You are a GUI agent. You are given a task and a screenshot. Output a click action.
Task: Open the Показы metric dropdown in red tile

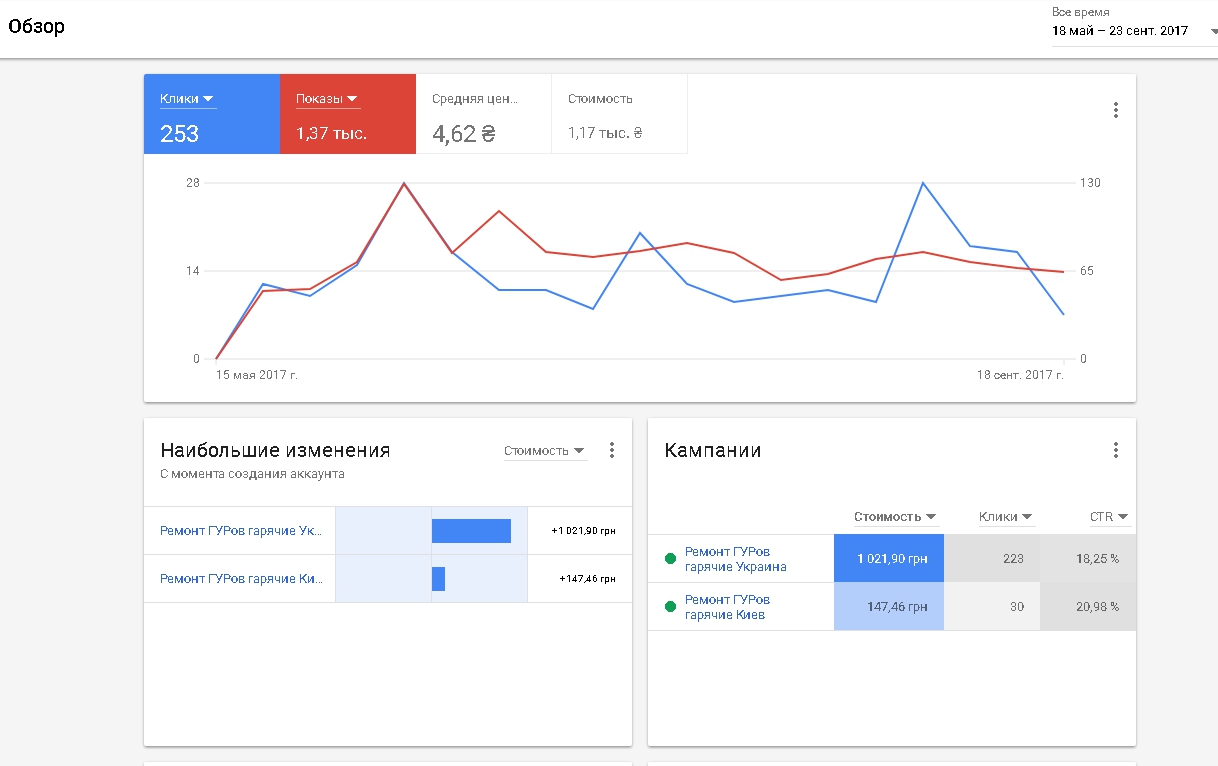pos(327,99)
